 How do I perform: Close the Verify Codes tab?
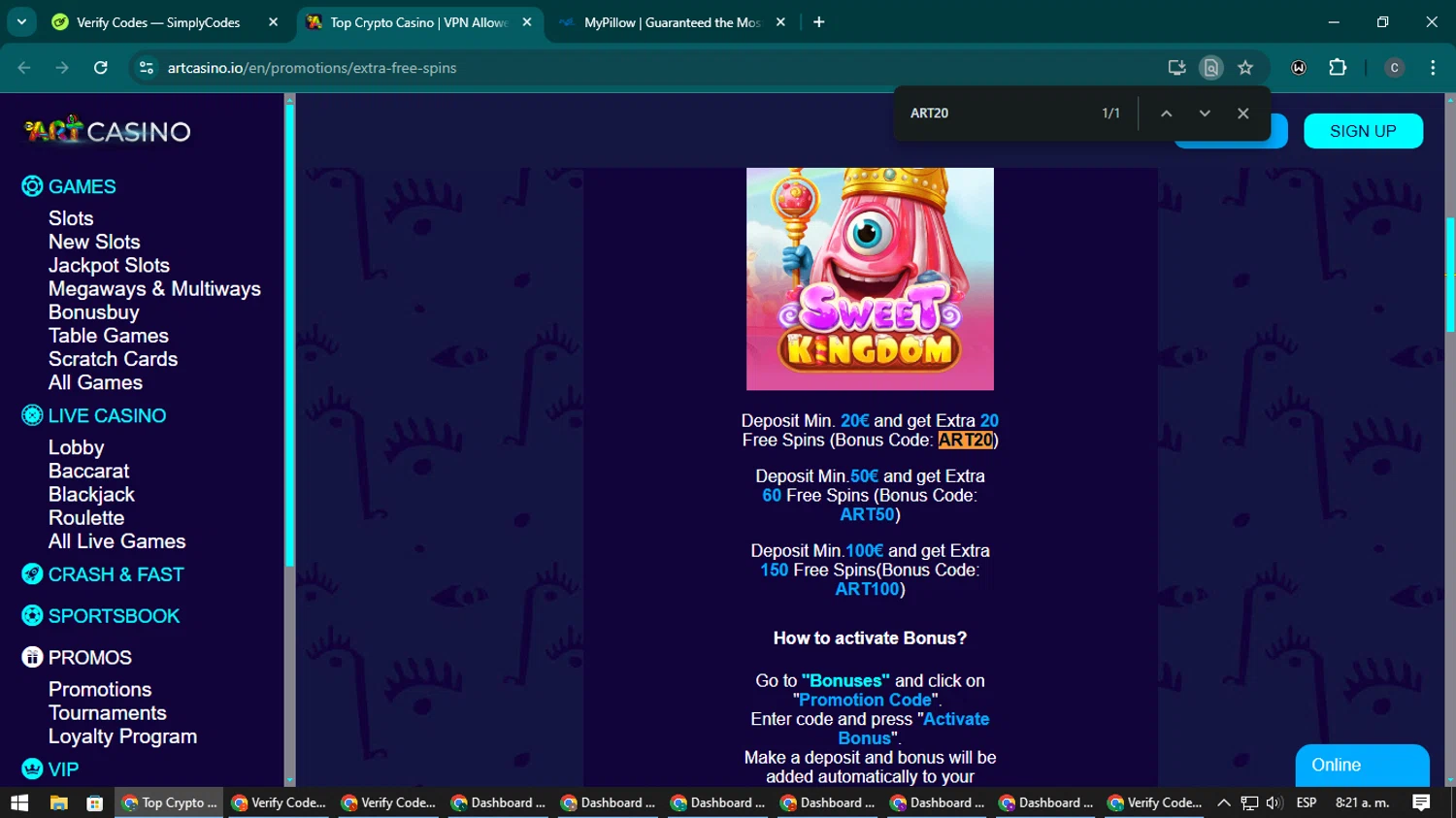coord(273,22)
